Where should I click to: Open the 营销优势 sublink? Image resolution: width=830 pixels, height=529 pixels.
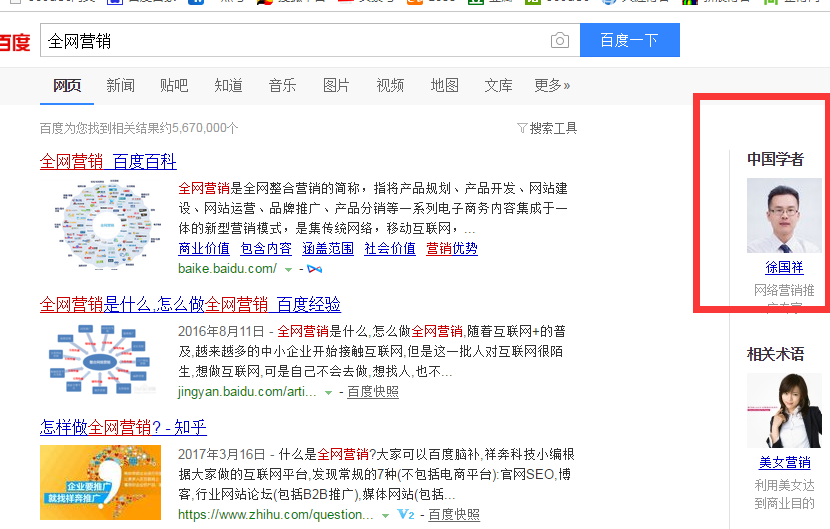[452, 248]
